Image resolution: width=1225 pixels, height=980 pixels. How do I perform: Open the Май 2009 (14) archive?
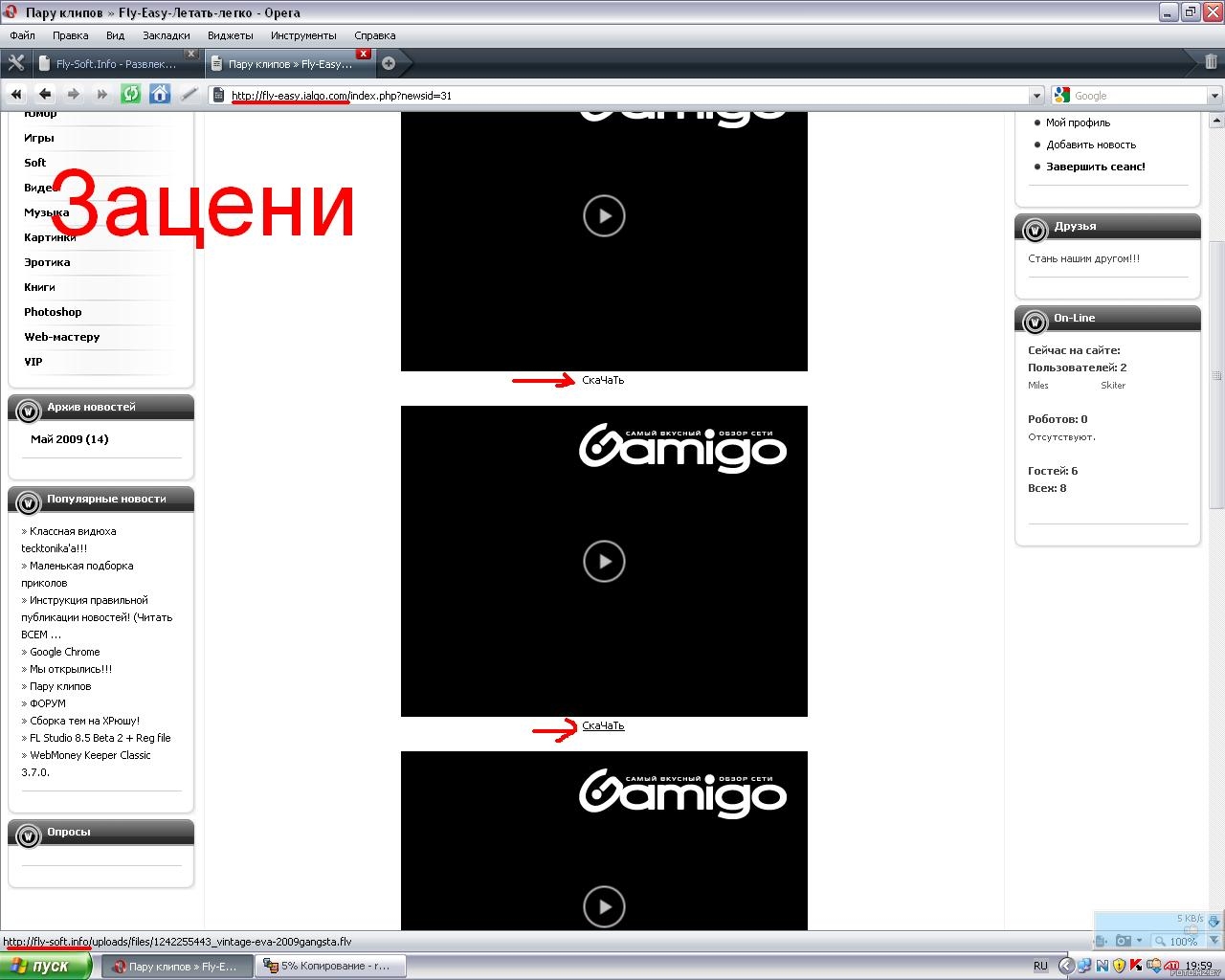pos(70,439)
